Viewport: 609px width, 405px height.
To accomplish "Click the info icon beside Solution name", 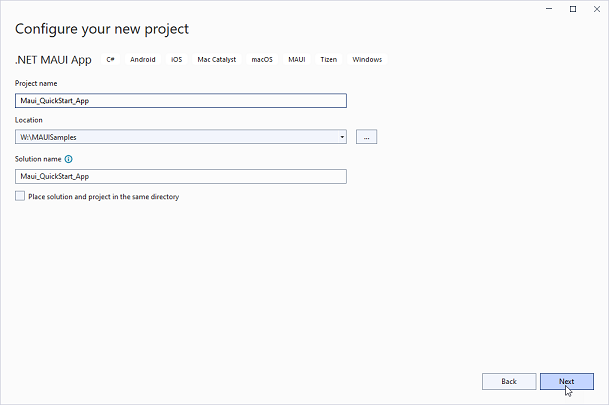I will click(x=68, y=159).
